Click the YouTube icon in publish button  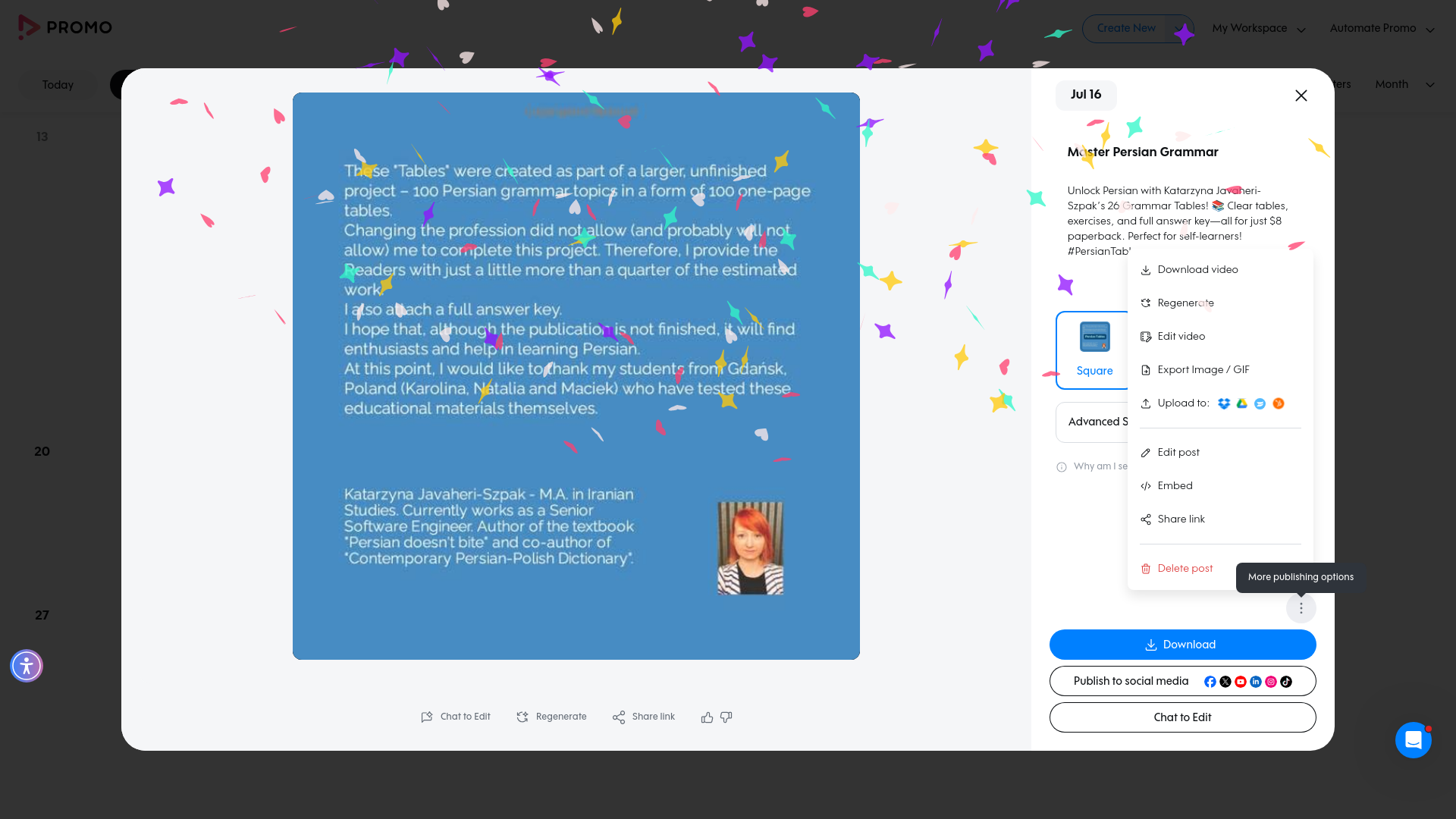[1241, 682]
